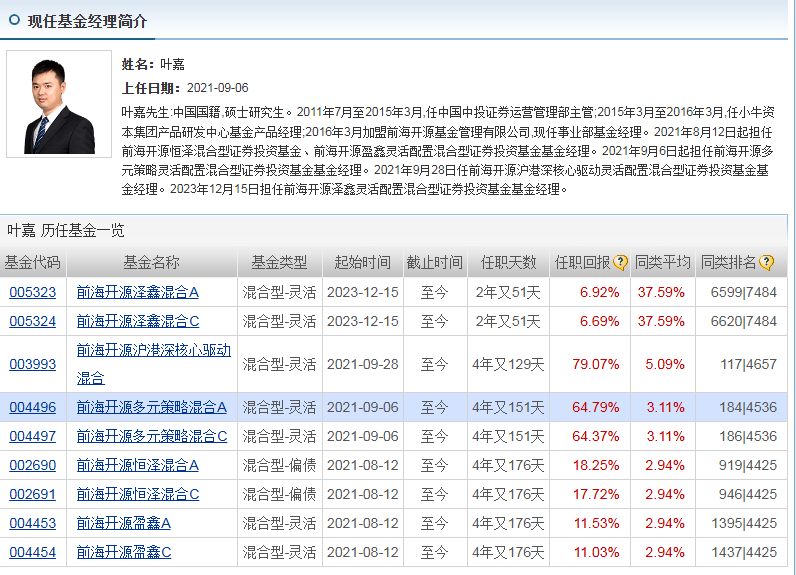Open fund code link 005323
The width and height of the screenshot is (796, 575).
pyautogui.click(x=32, y=292)
